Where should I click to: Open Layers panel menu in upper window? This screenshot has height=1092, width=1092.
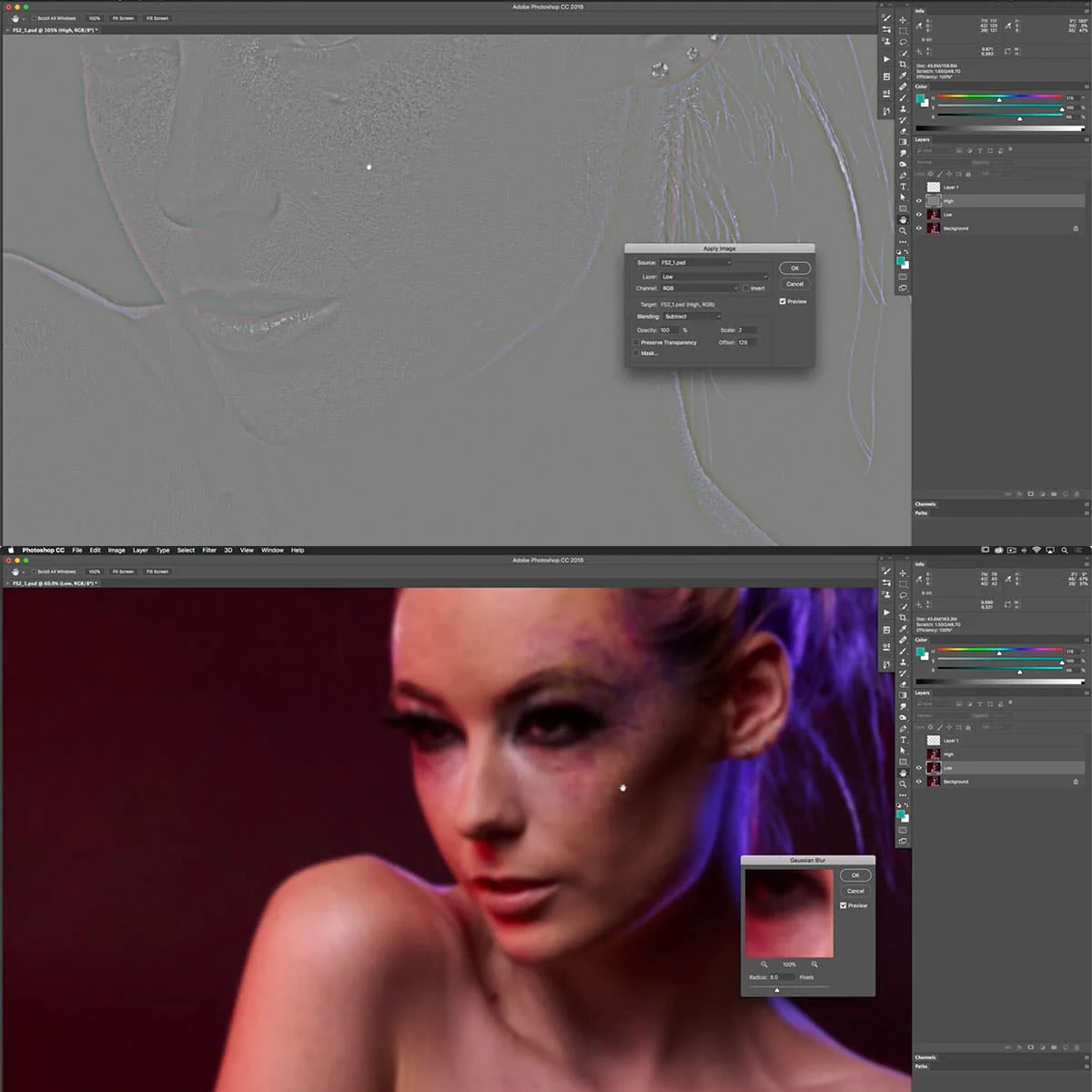click(1087, 139)
